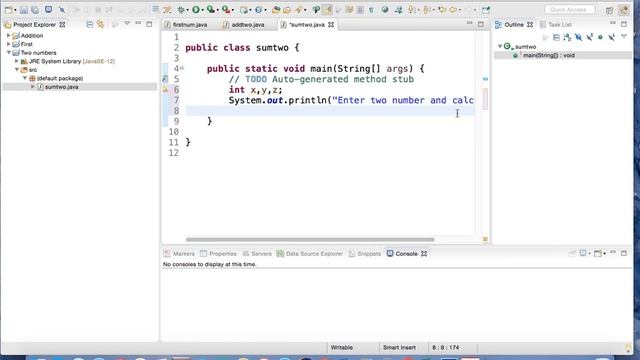Toggle Link with Editor in Project Explorer
This screenshot has height=360, width=640.
(x=100, y=24)
